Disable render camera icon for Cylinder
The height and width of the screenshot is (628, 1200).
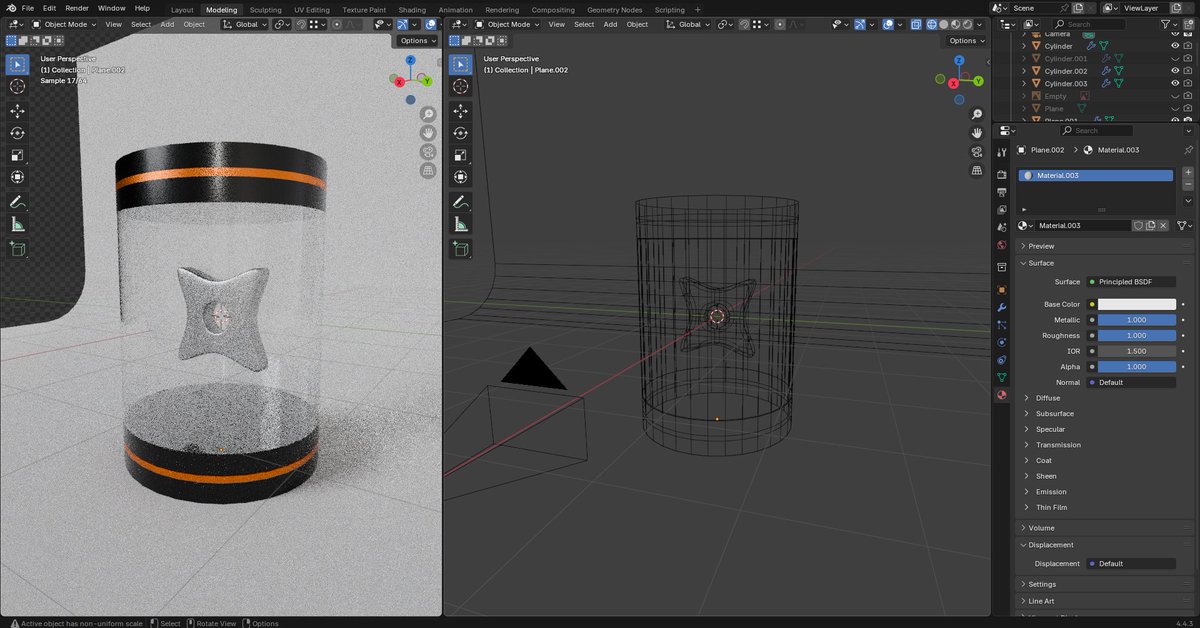(x=1188, y=46)
